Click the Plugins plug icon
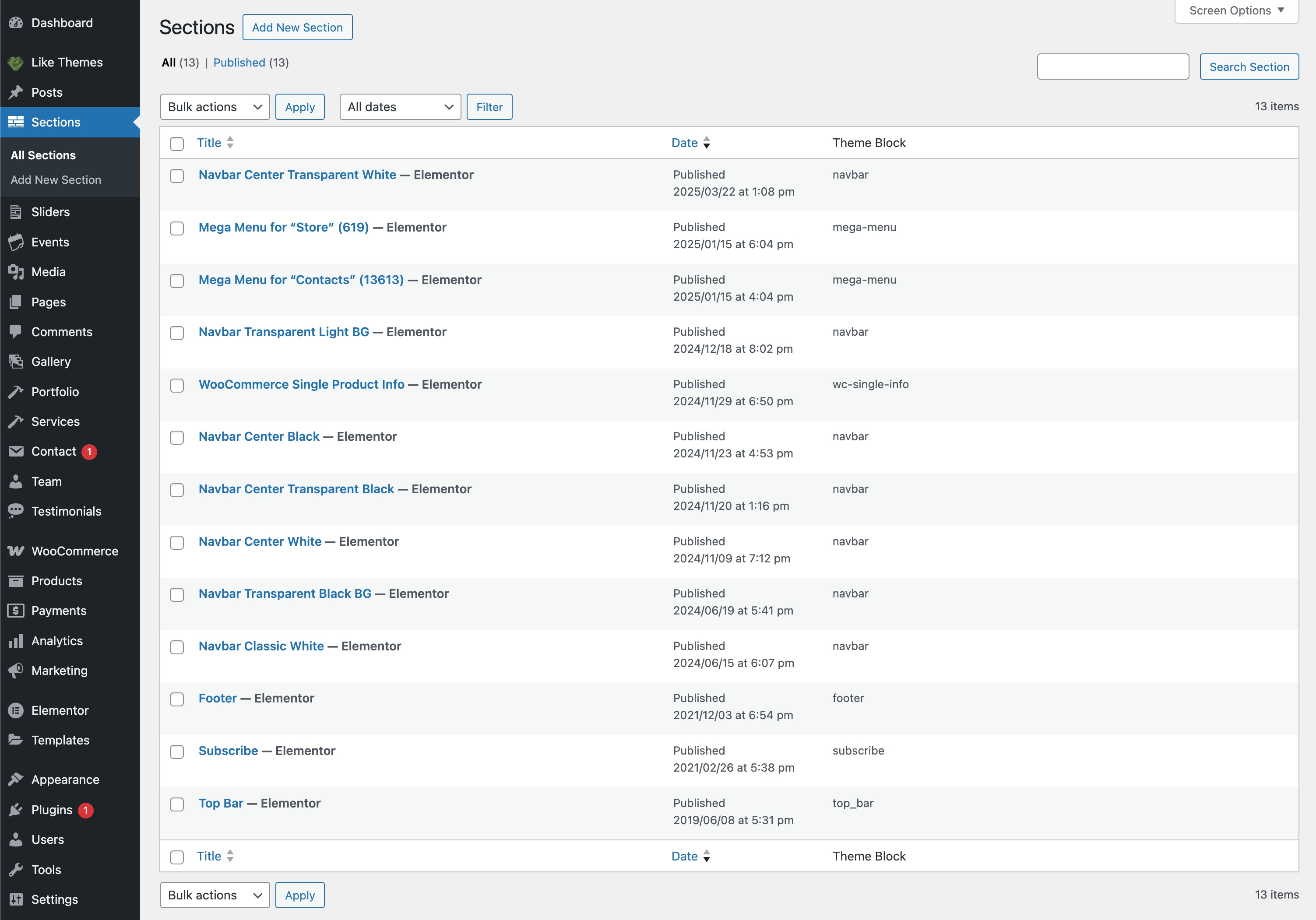 pos(16,809)
